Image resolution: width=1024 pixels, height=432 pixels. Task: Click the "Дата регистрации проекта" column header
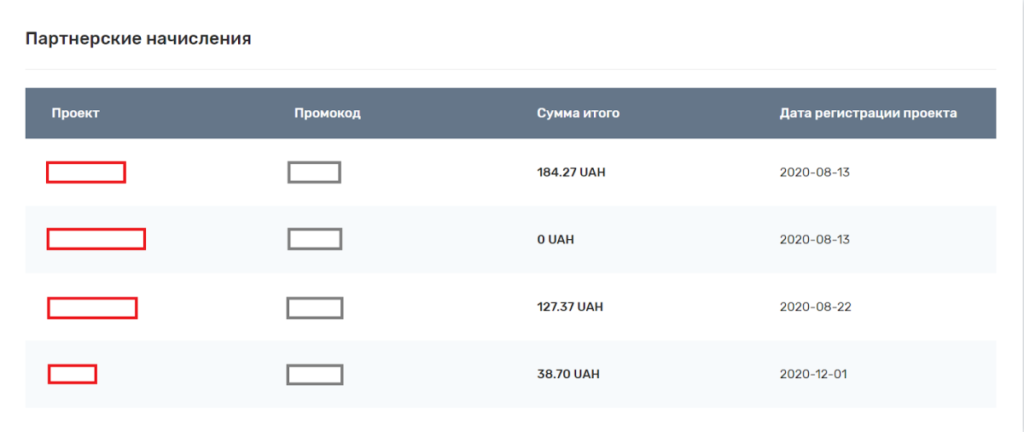(868, 113)
